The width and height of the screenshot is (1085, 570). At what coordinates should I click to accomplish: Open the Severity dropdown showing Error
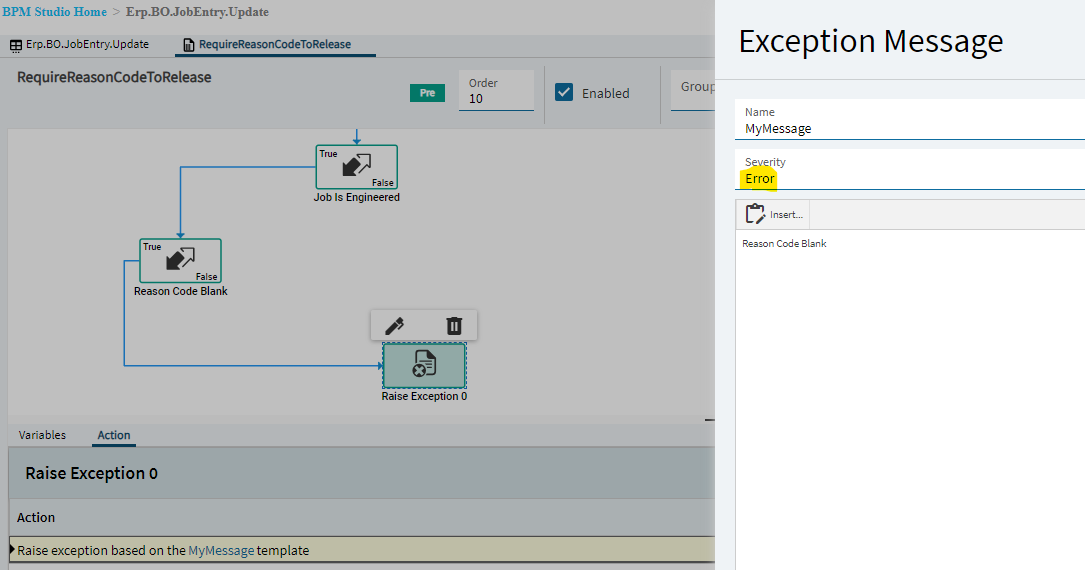coord(910,170)
